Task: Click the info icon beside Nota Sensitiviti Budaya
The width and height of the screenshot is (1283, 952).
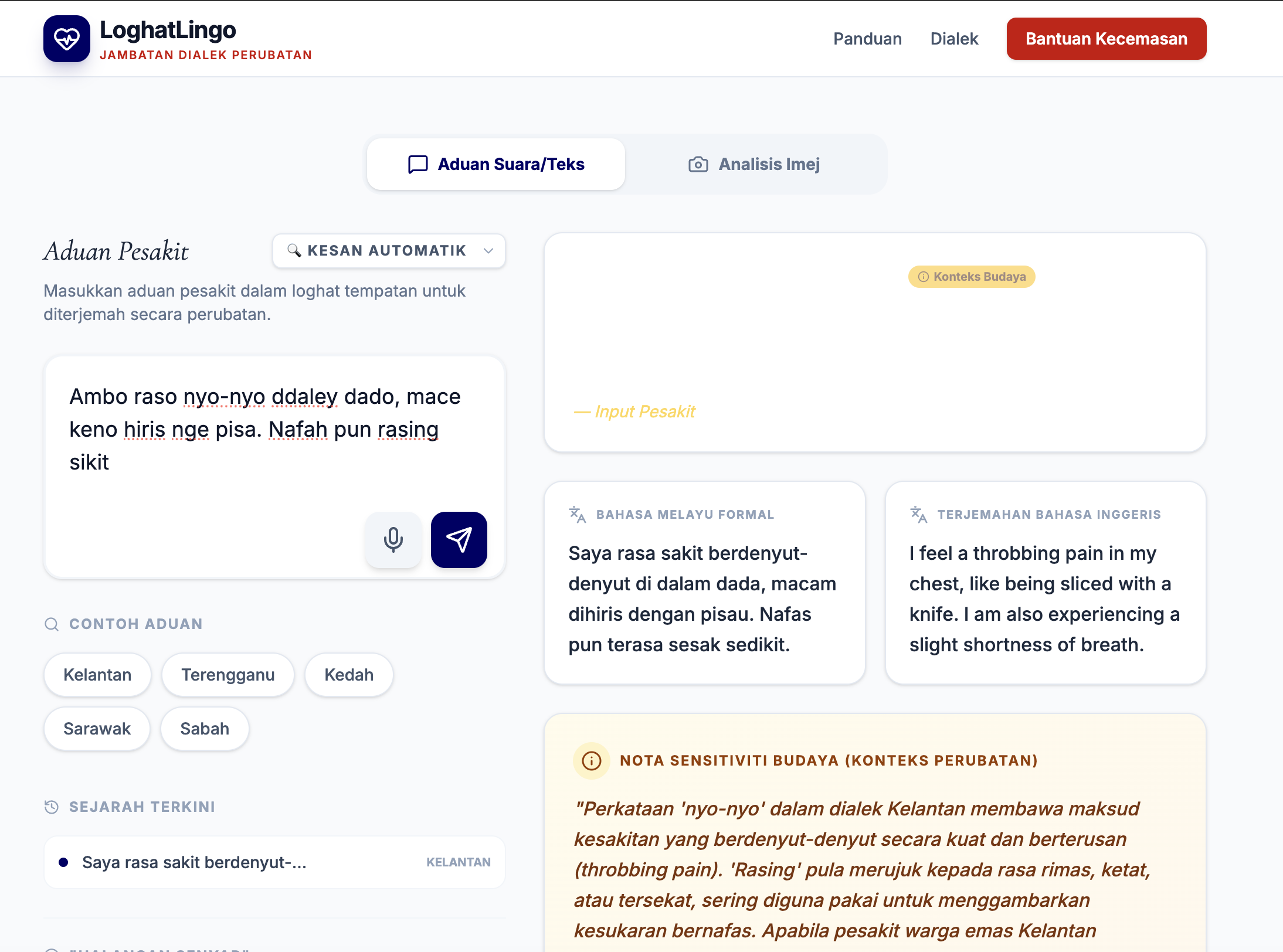Action: (x=591, y=761)
